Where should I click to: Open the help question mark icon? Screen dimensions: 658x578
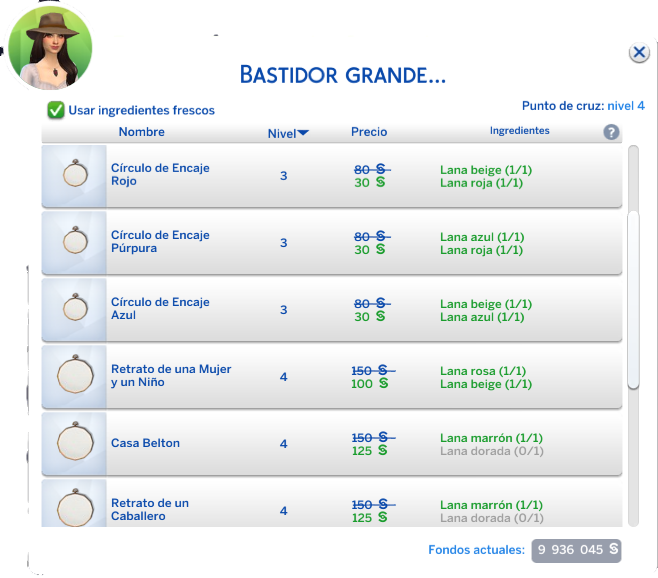(x=611, y=132)
